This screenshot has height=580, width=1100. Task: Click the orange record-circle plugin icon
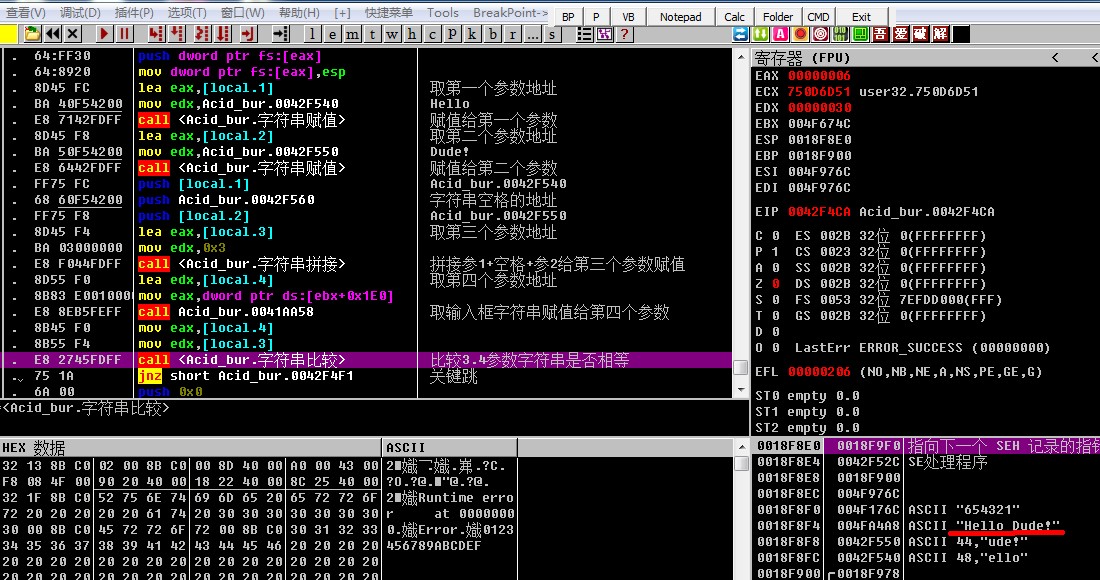click(x=800, y=34)
